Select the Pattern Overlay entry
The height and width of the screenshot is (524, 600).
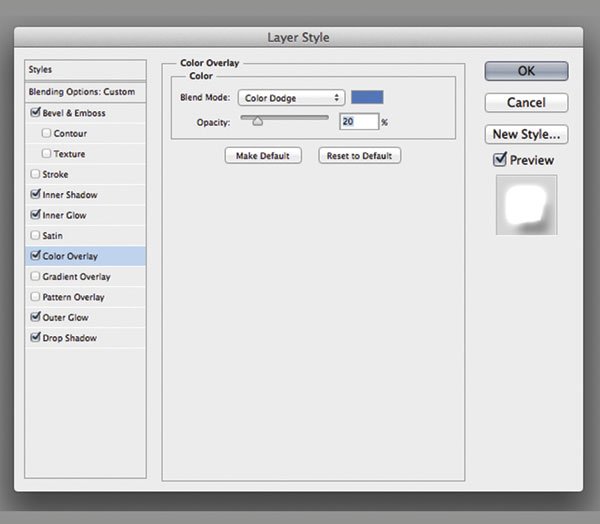point(73,297)
